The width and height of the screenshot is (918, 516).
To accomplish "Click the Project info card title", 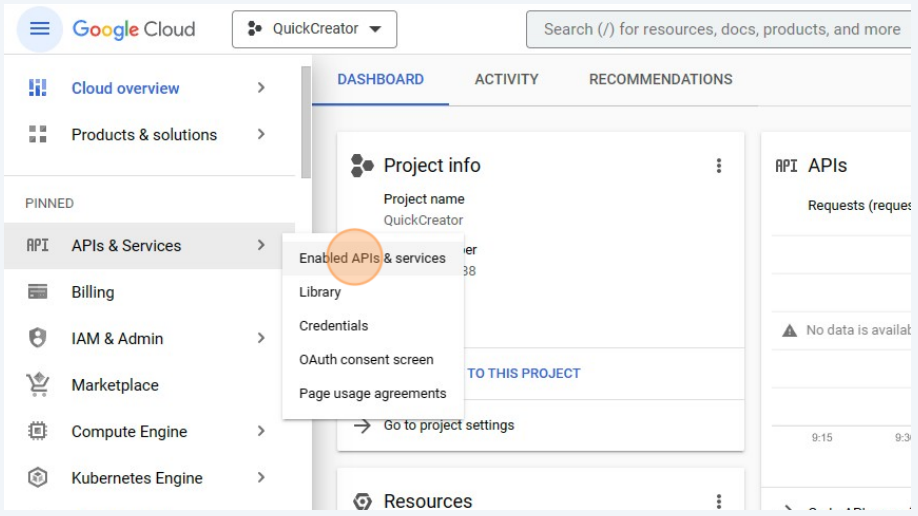I will 432,166.
